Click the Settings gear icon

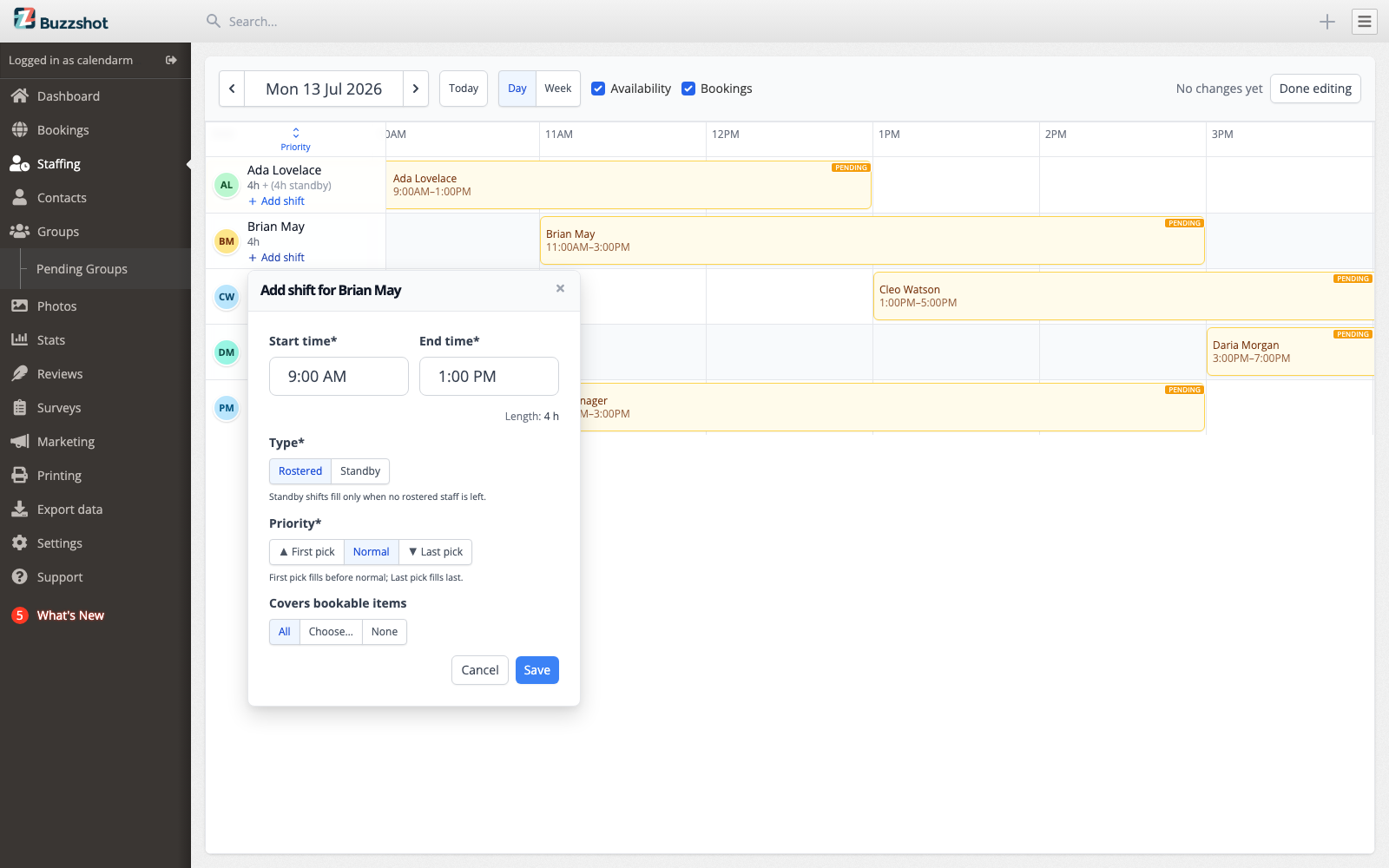coord(19,543)
